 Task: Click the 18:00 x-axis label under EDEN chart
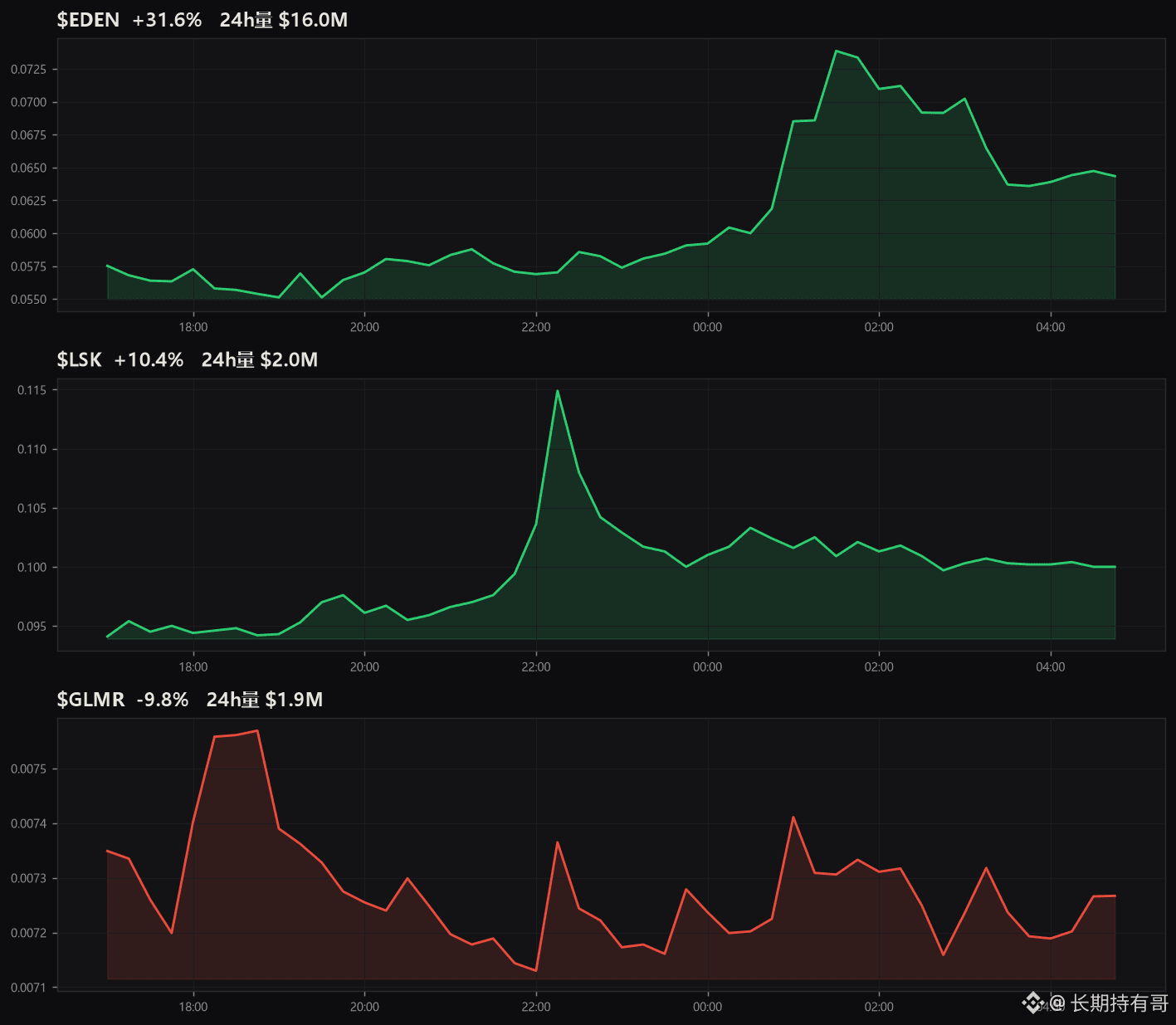pos(193,327)
